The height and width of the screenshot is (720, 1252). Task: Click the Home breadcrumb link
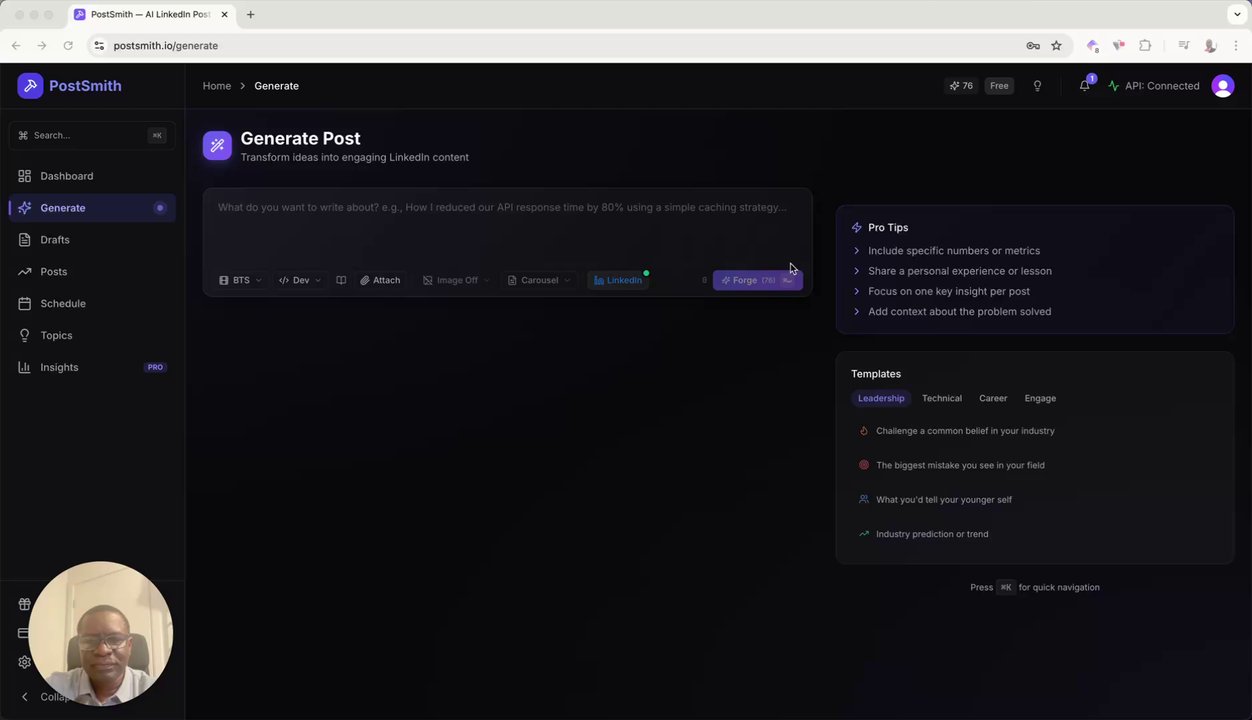[x=217, y=86]
